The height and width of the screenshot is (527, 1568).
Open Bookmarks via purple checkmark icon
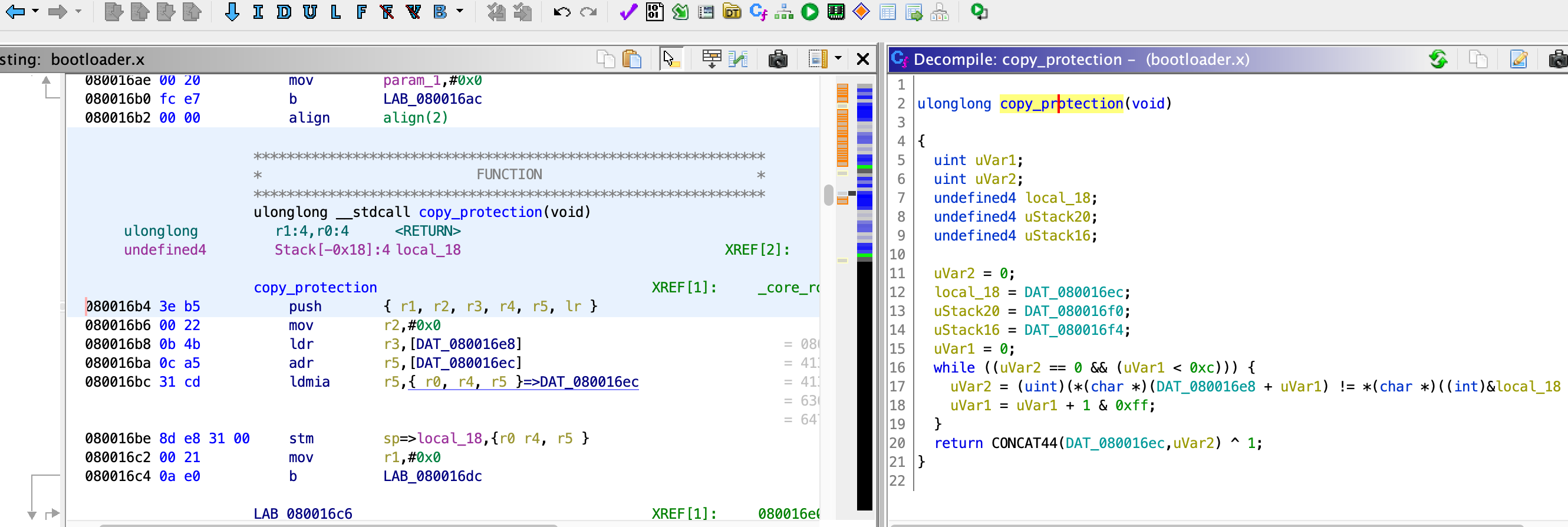[x=628, y=12]
